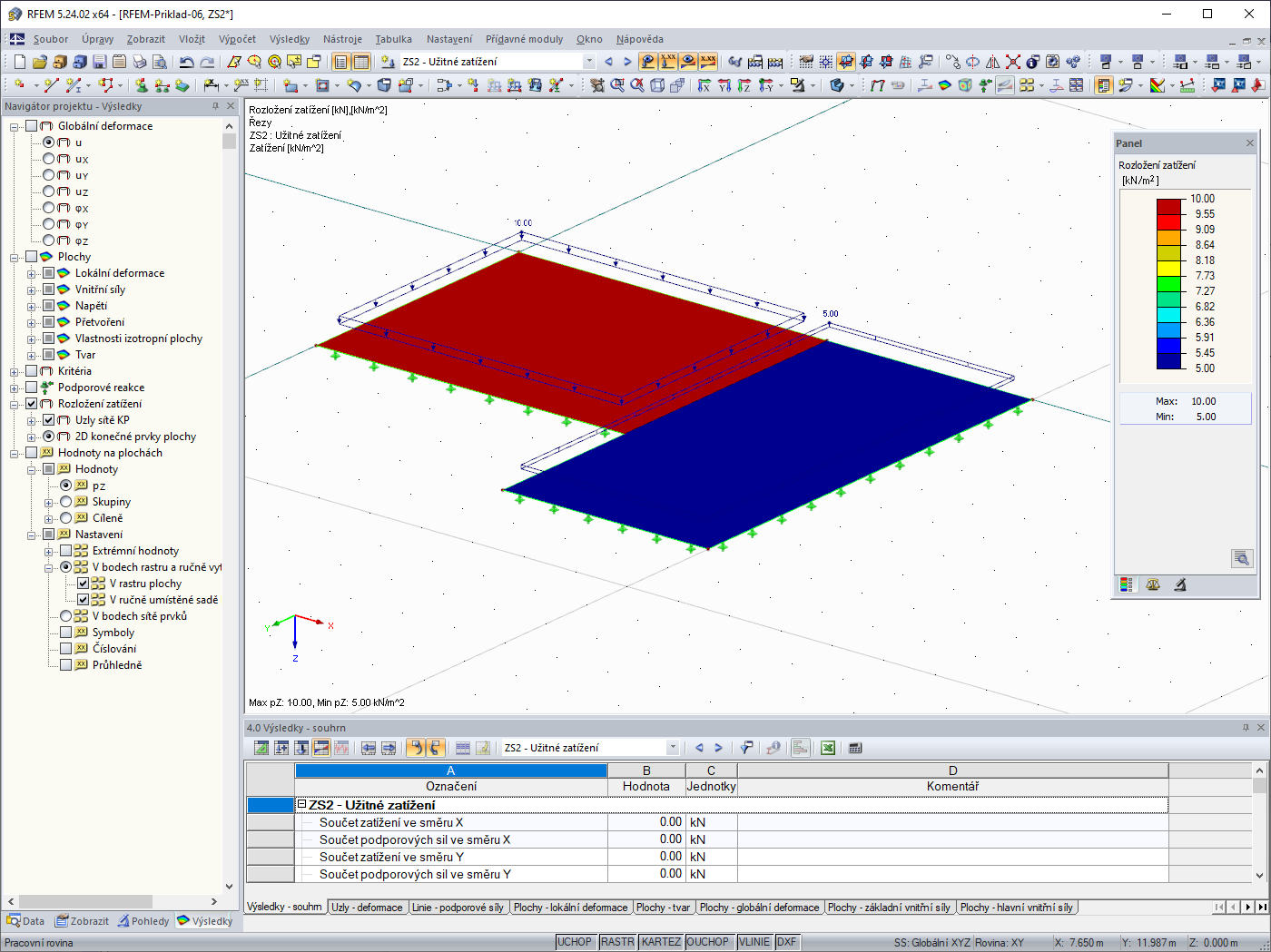Close the Panel with its X button
The width and height of the screenshot is (1271, 952).
(1250, 143)
